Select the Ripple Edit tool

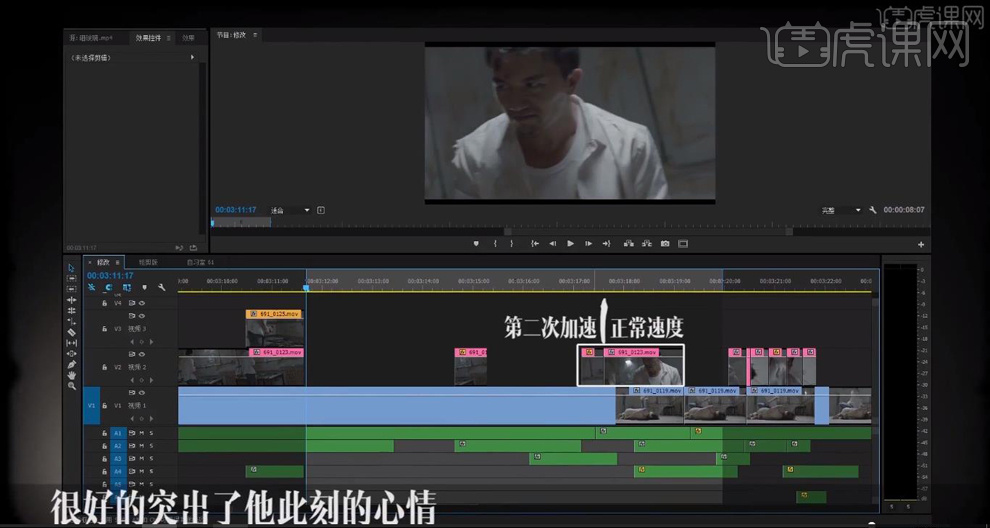tap(71, 299)
